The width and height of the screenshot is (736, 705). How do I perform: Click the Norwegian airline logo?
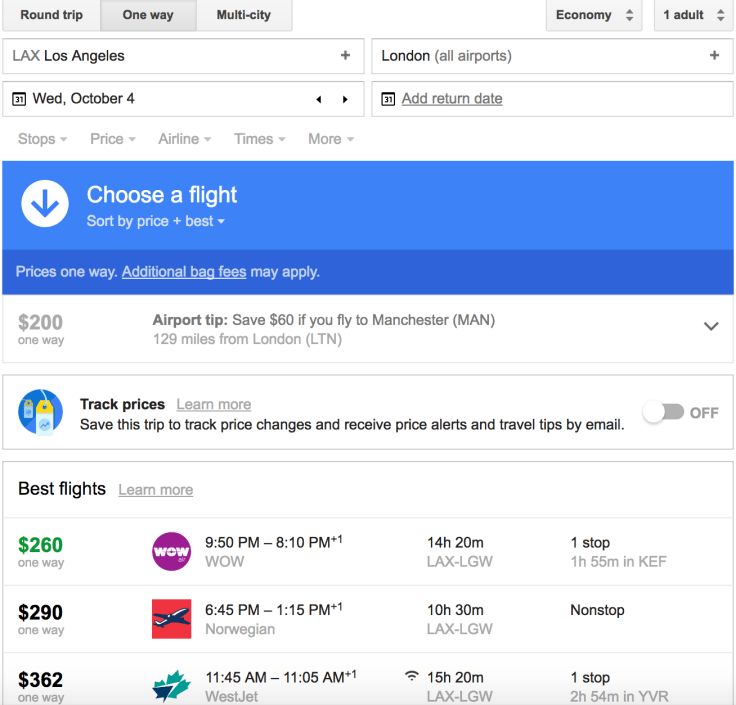[171, 618]
